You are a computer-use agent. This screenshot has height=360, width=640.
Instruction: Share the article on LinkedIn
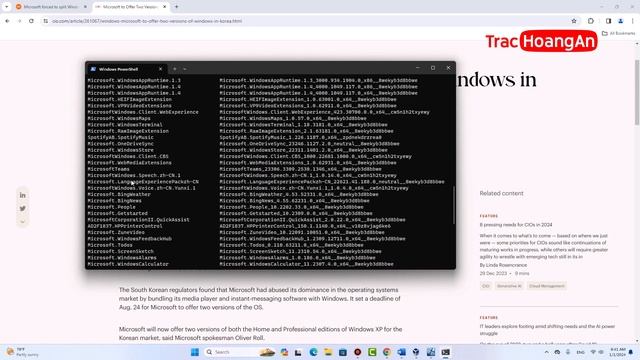[x=22, y=195]
